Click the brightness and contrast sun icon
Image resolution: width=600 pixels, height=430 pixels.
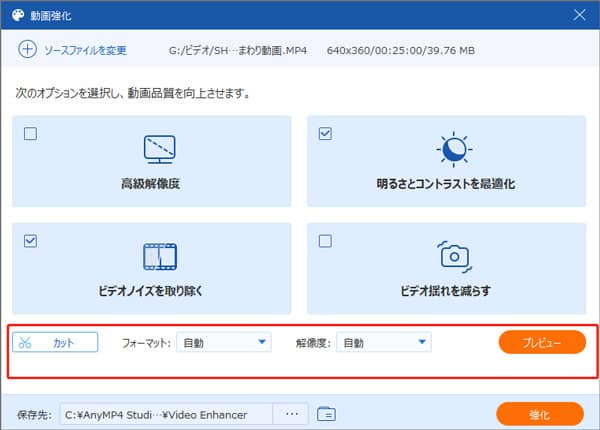click(x=453, y=149)
